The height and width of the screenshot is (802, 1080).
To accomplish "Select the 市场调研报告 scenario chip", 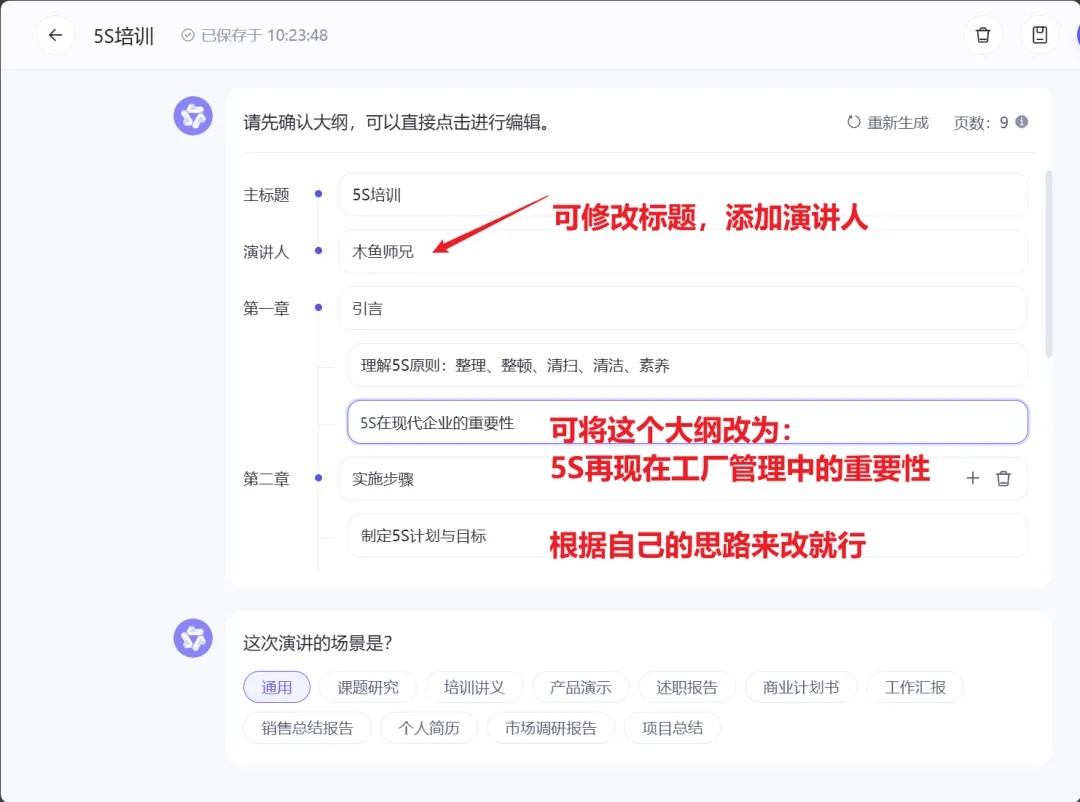I will click(550, 728).
